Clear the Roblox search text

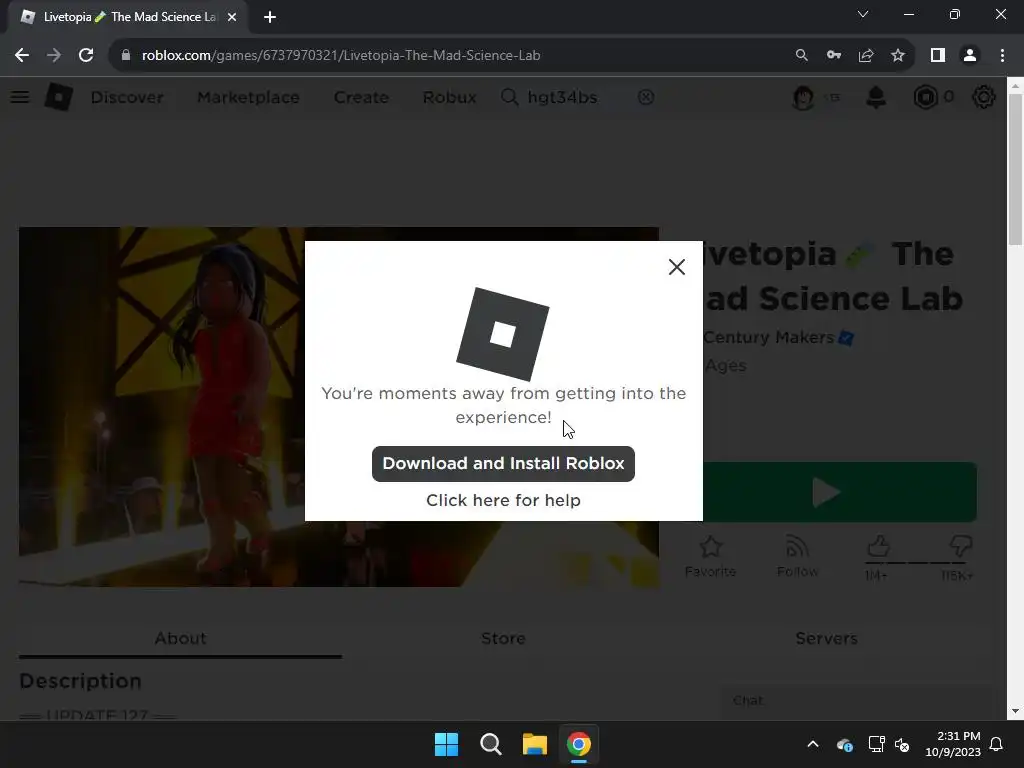point(646,97)
